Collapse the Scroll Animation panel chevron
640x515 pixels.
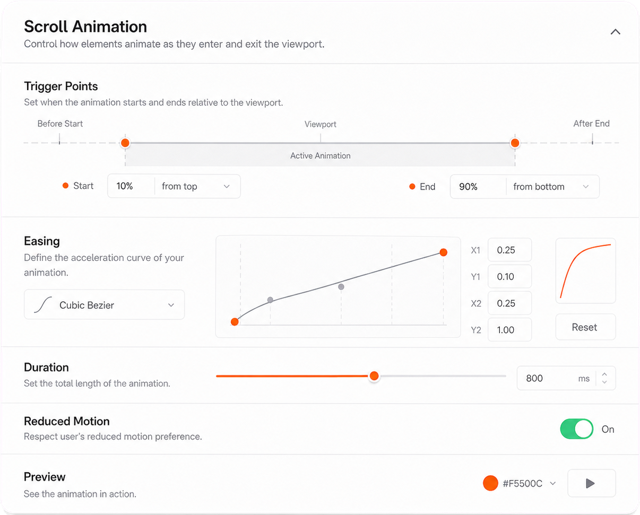pos(615,32)
